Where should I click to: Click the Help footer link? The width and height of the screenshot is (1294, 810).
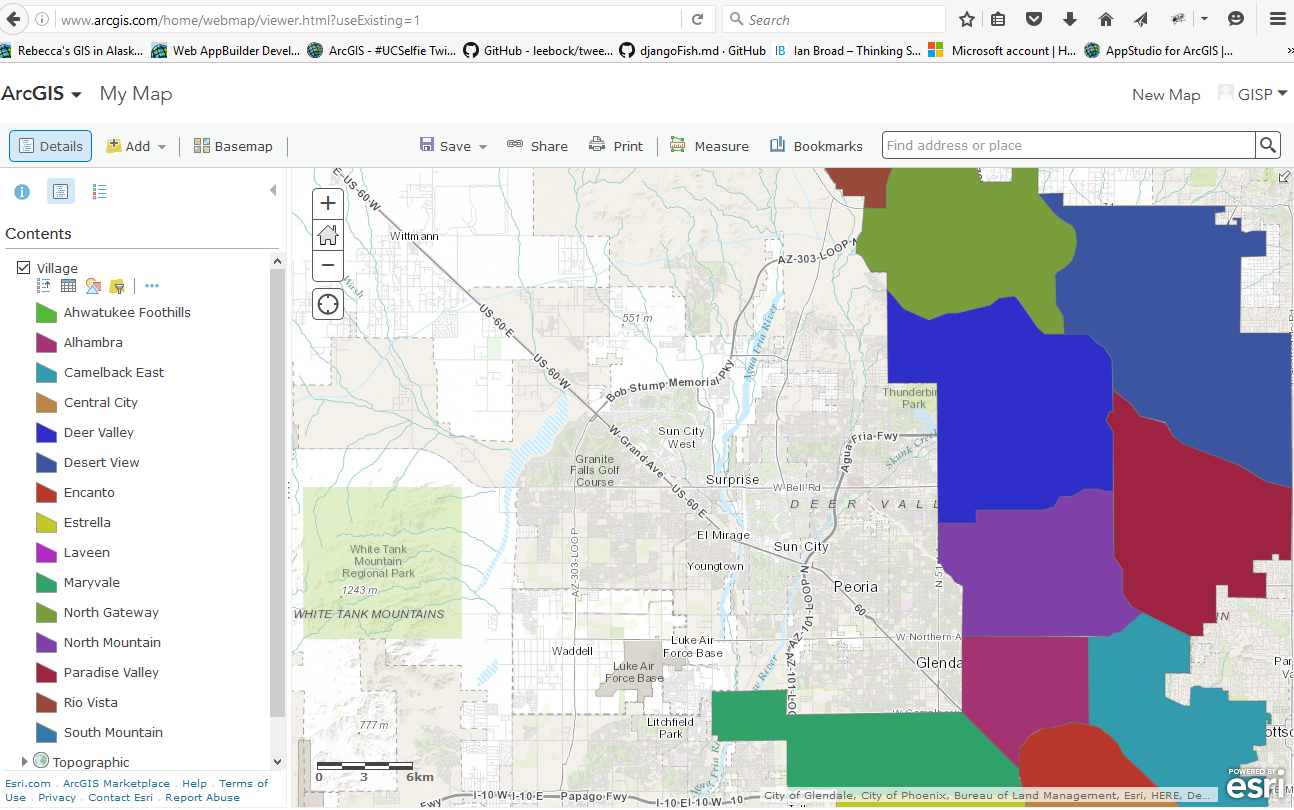coord(195,784)
